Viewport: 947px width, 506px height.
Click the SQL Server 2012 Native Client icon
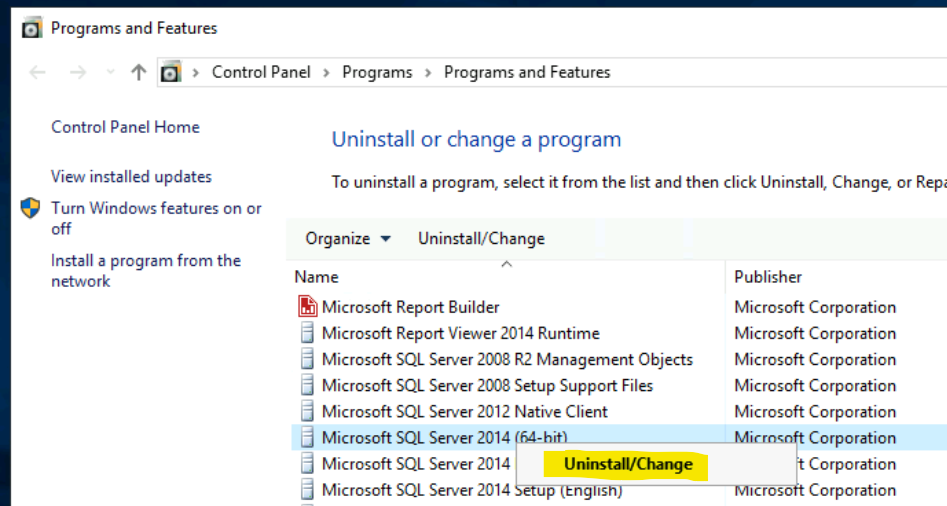point(307,411)
